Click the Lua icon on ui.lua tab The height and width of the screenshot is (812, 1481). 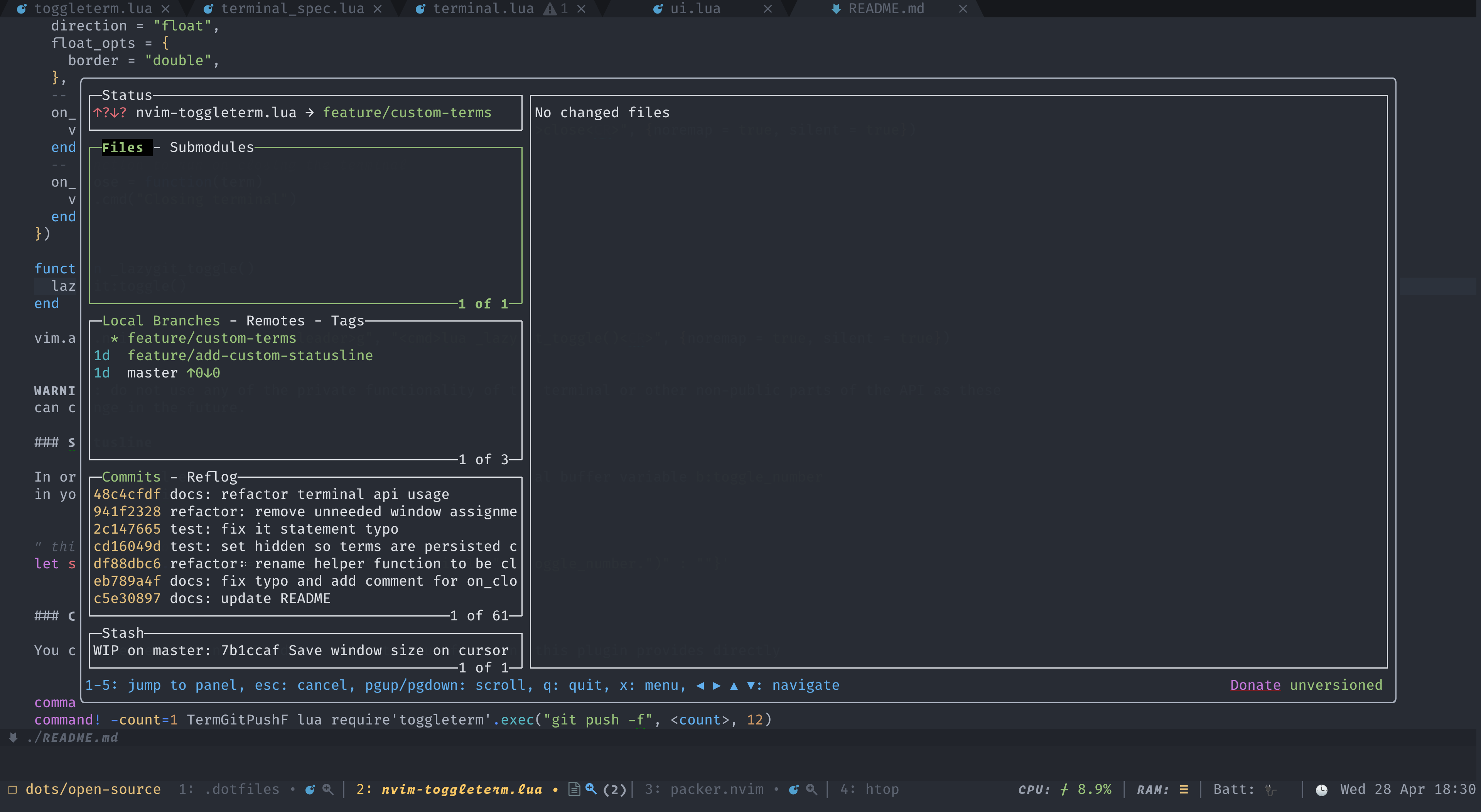[658, 8]
